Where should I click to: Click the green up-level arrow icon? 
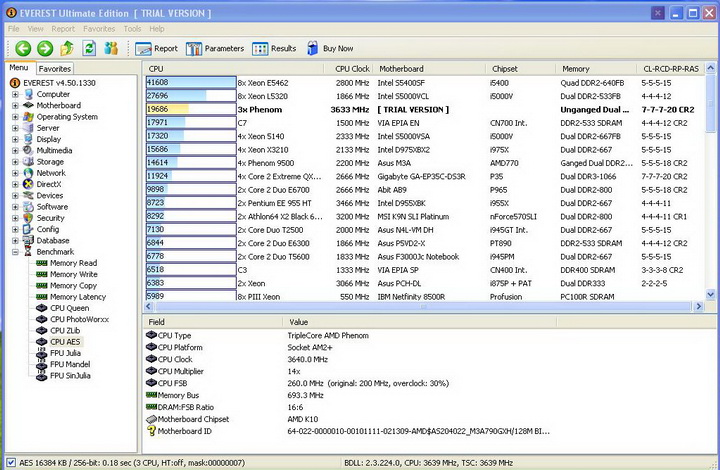tap(67, 48)
